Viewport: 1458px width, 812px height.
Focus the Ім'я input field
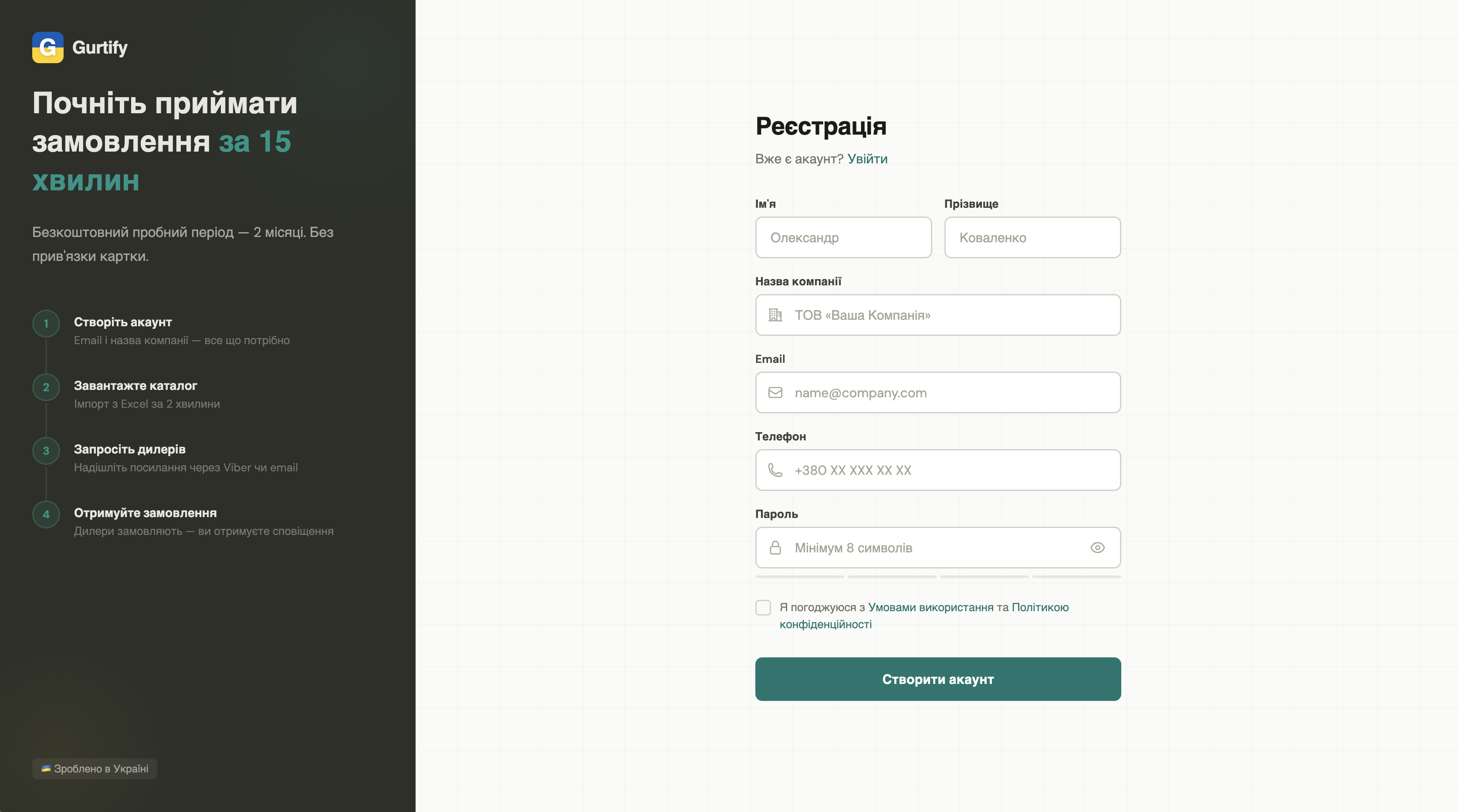tap(843, 238)
